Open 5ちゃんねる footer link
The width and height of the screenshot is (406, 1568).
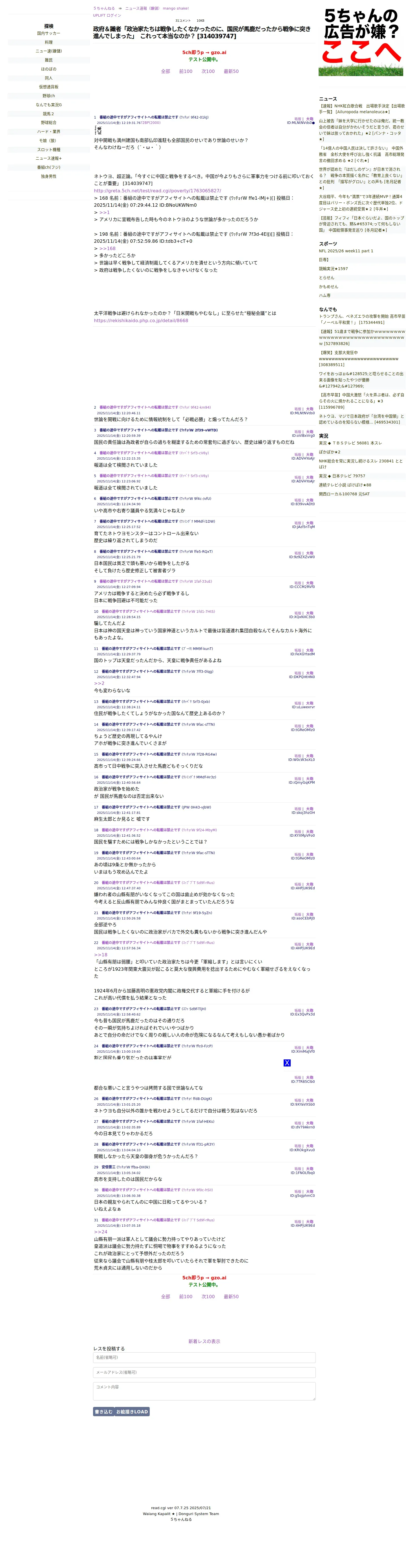click(181, 1519)
